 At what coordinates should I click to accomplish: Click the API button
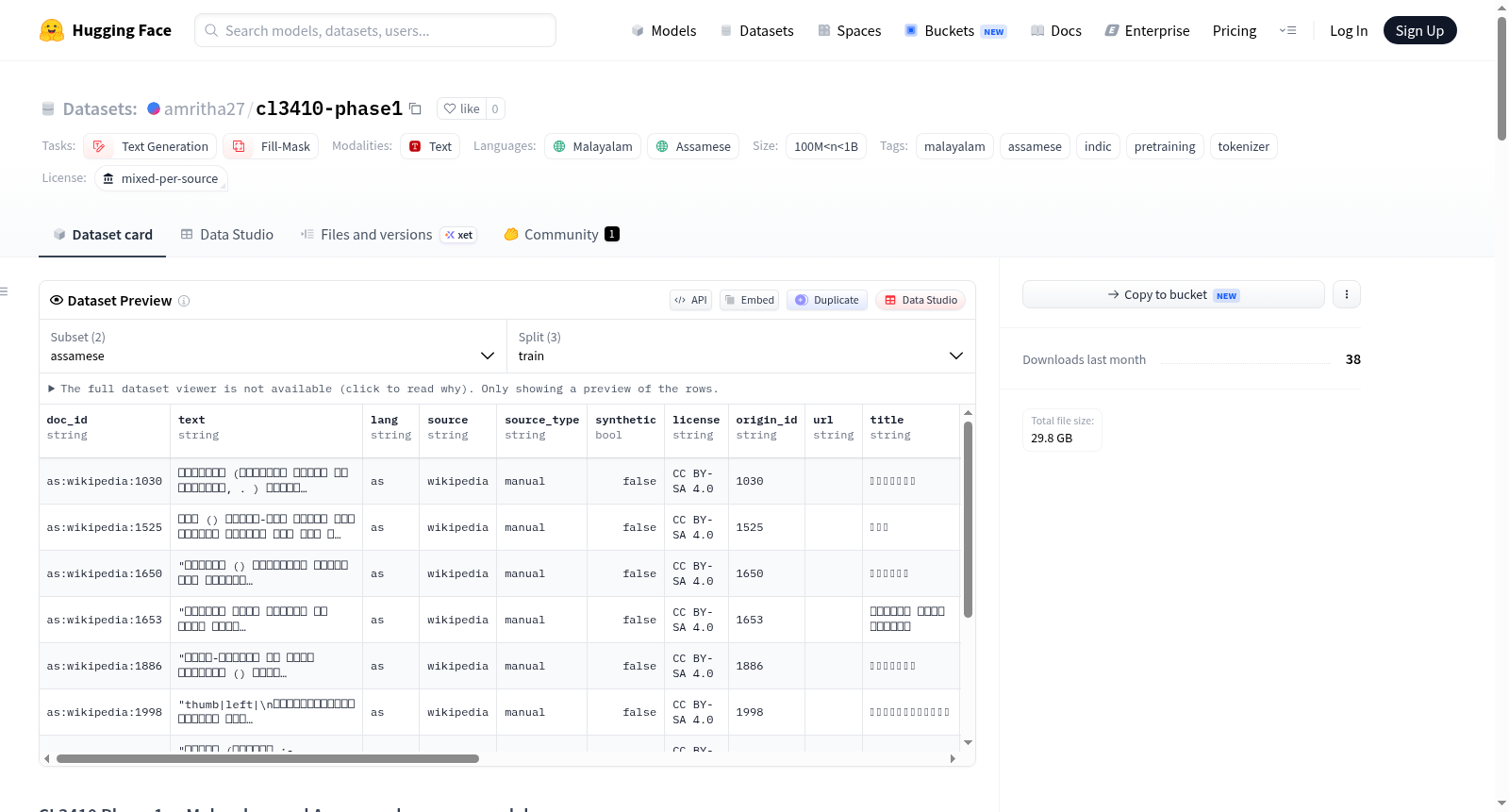[690, 300]
